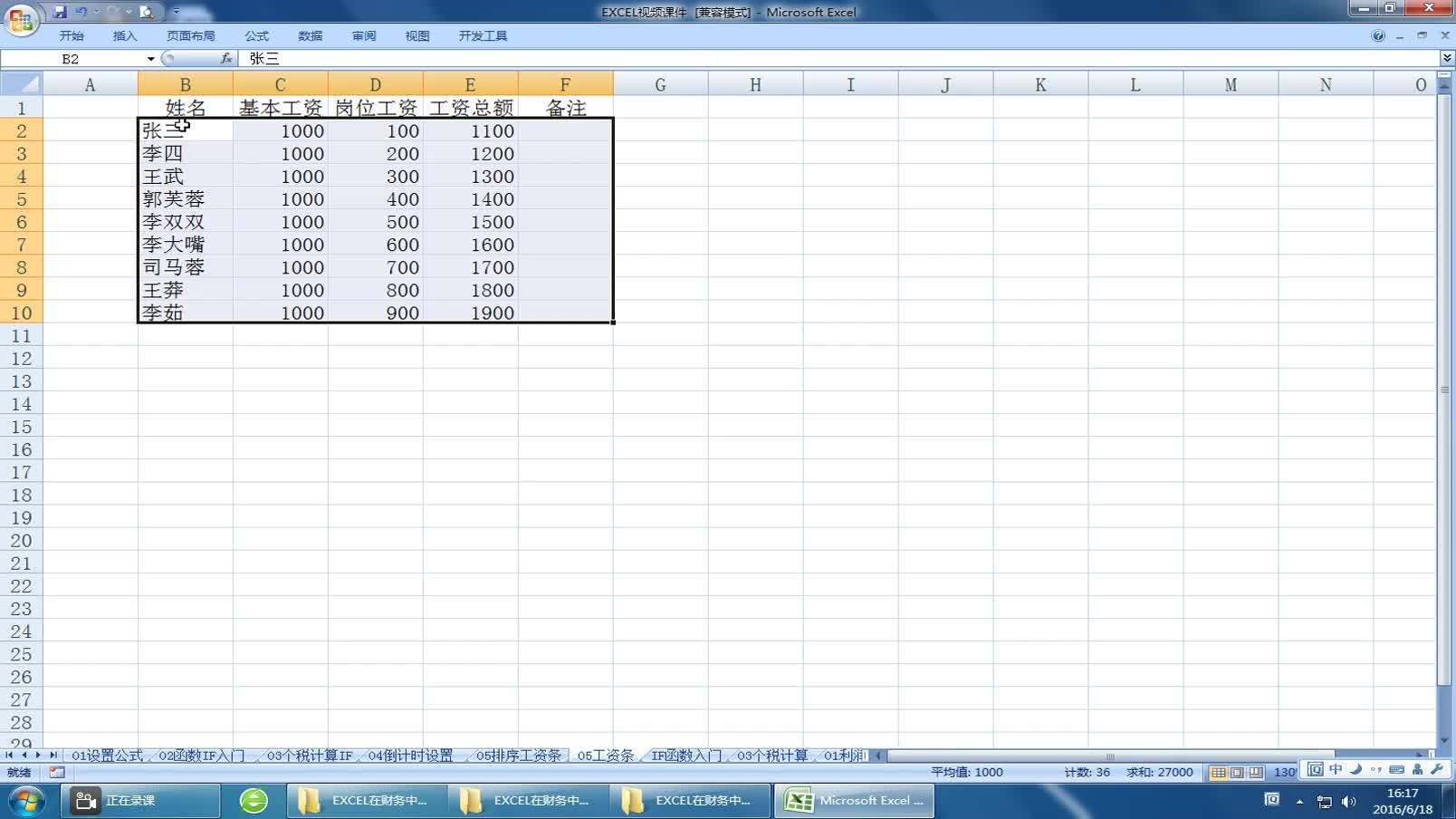
Task: Switch to sheet 02函数IF入门
Action: pos(201,756)
